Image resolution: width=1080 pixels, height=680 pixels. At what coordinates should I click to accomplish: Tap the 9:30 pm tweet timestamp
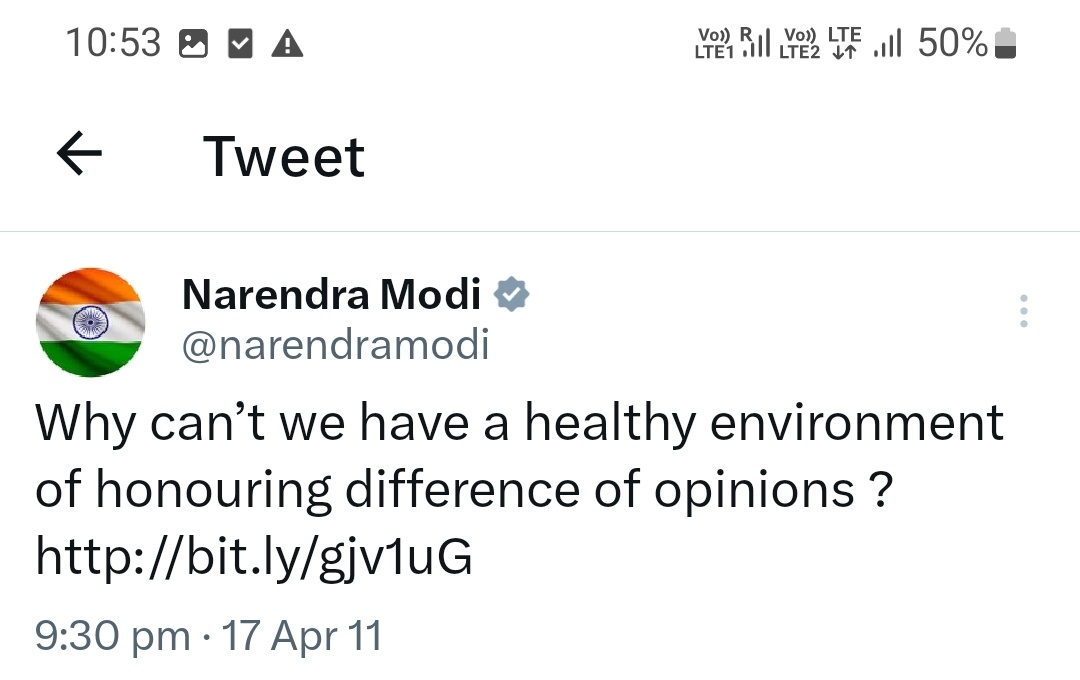tap(112, 636)
